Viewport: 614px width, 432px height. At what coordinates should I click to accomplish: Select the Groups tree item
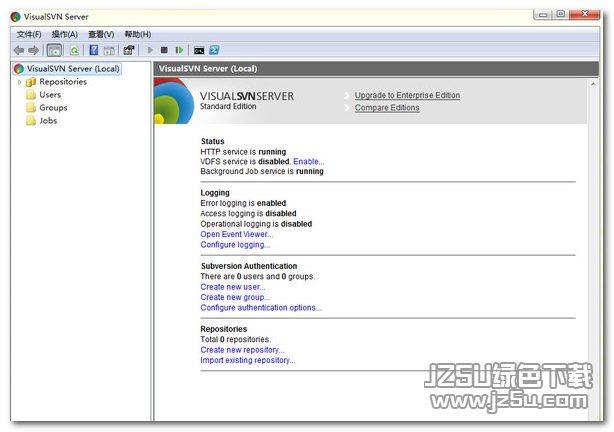(x=53, y=108)
